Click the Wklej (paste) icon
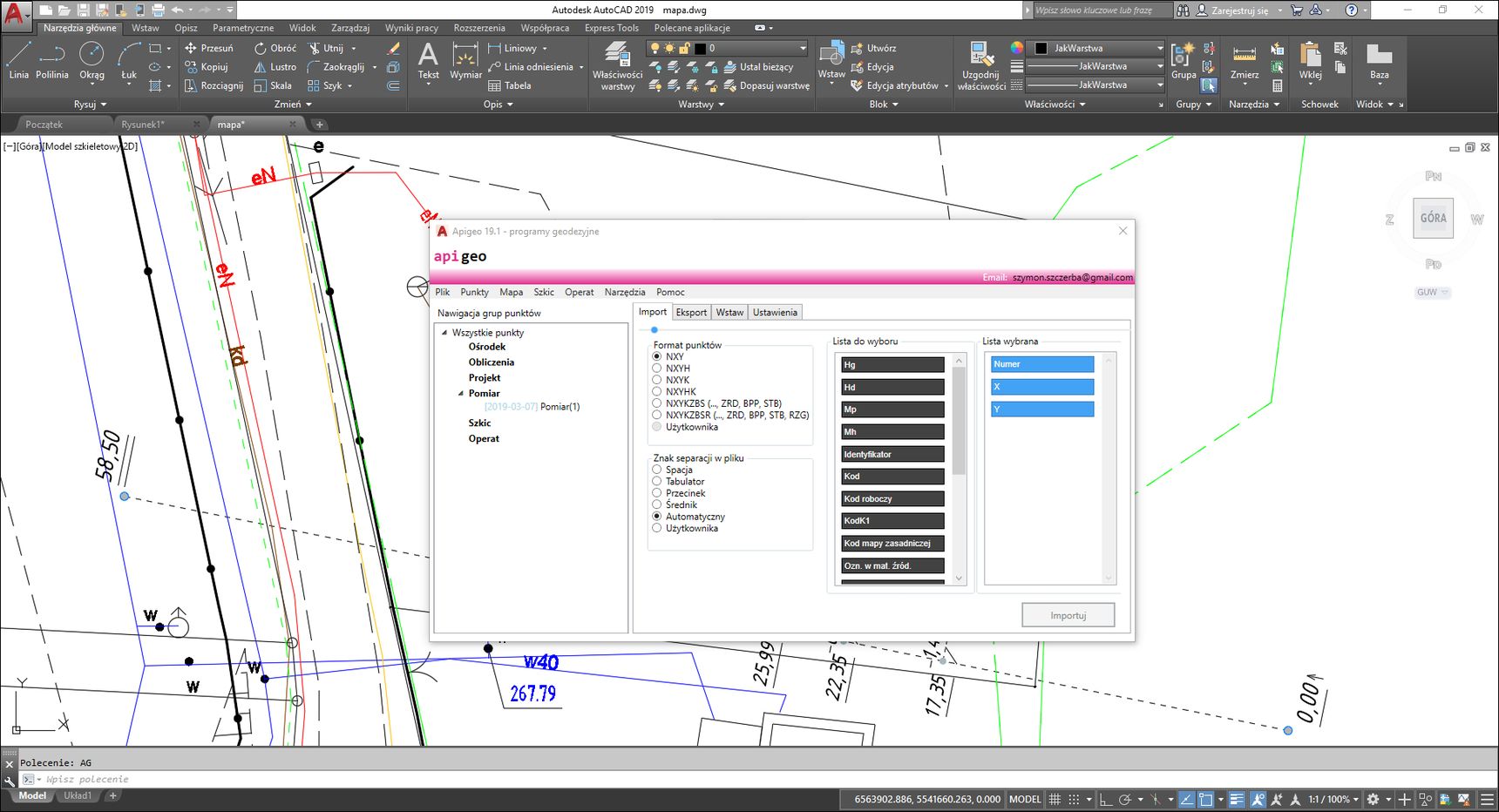This screenshot has width=1499, height=812. coord(1310,60)
